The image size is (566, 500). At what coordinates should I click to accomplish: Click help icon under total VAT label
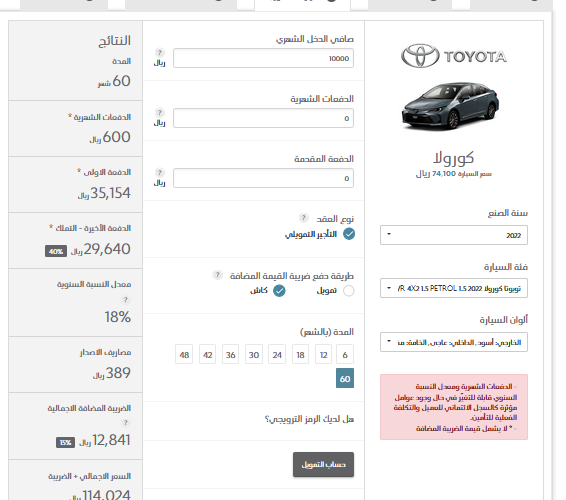[125, 423]
